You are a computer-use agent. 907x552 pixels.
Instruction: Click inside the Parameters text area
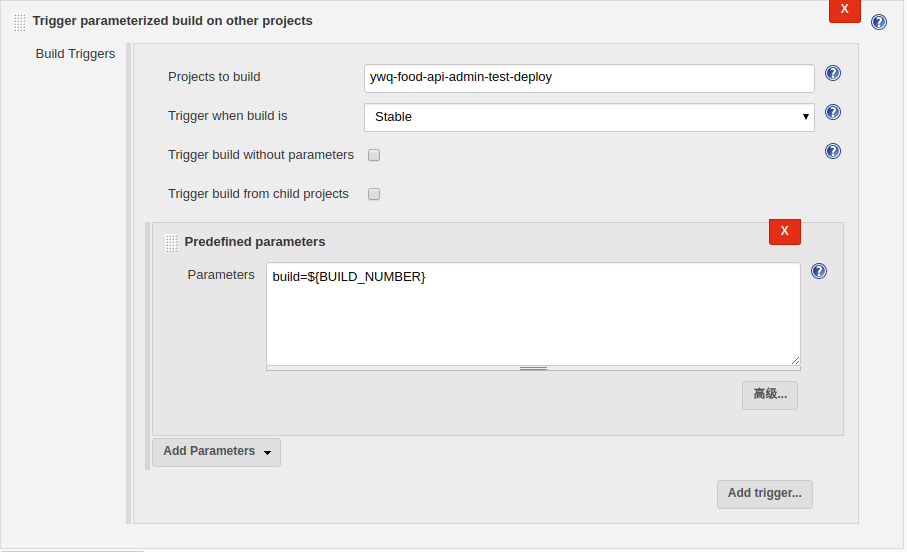point(533,314)
